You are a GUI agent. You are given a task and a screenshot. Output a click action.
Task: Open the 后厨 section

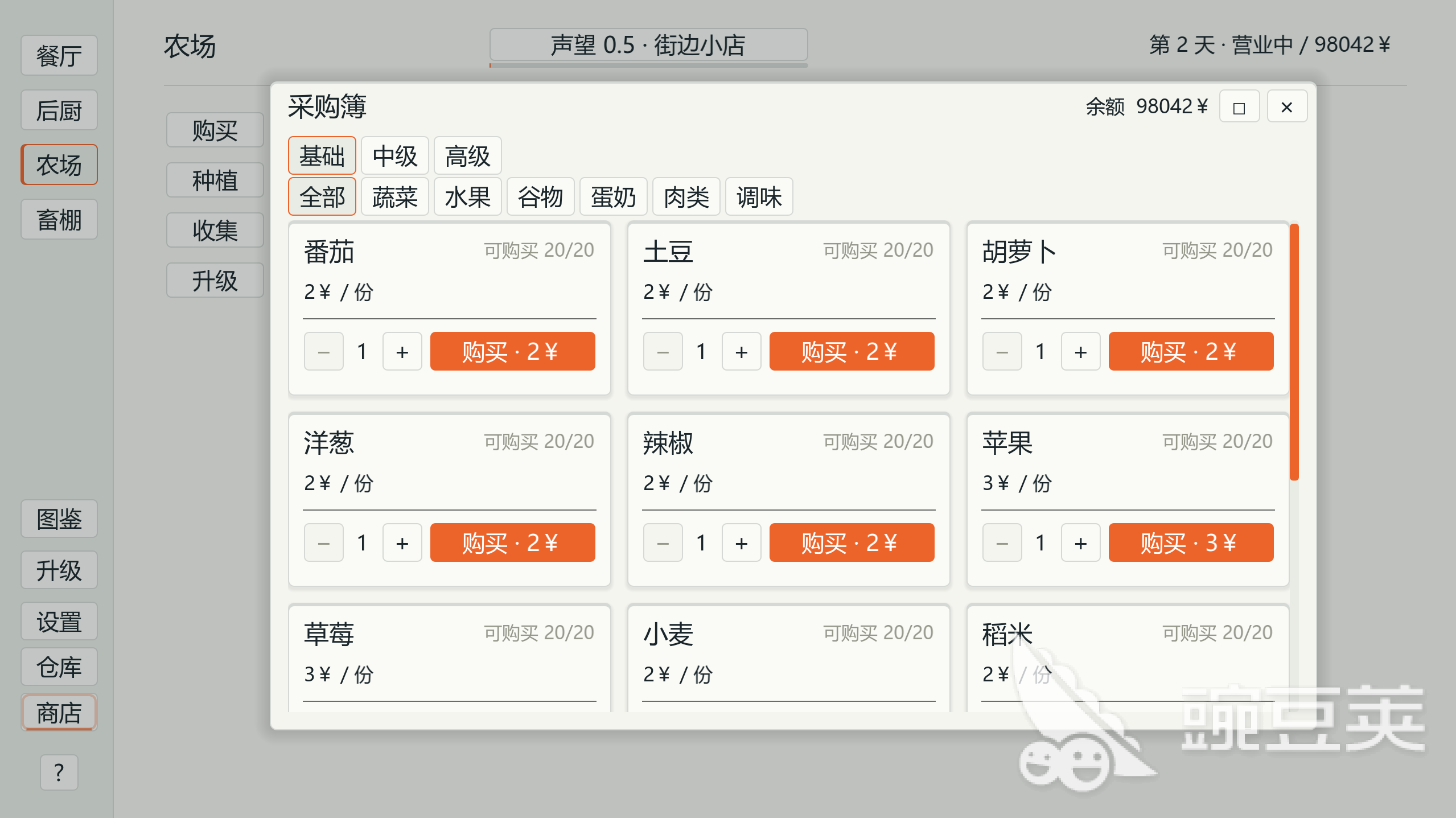point(59,110)
